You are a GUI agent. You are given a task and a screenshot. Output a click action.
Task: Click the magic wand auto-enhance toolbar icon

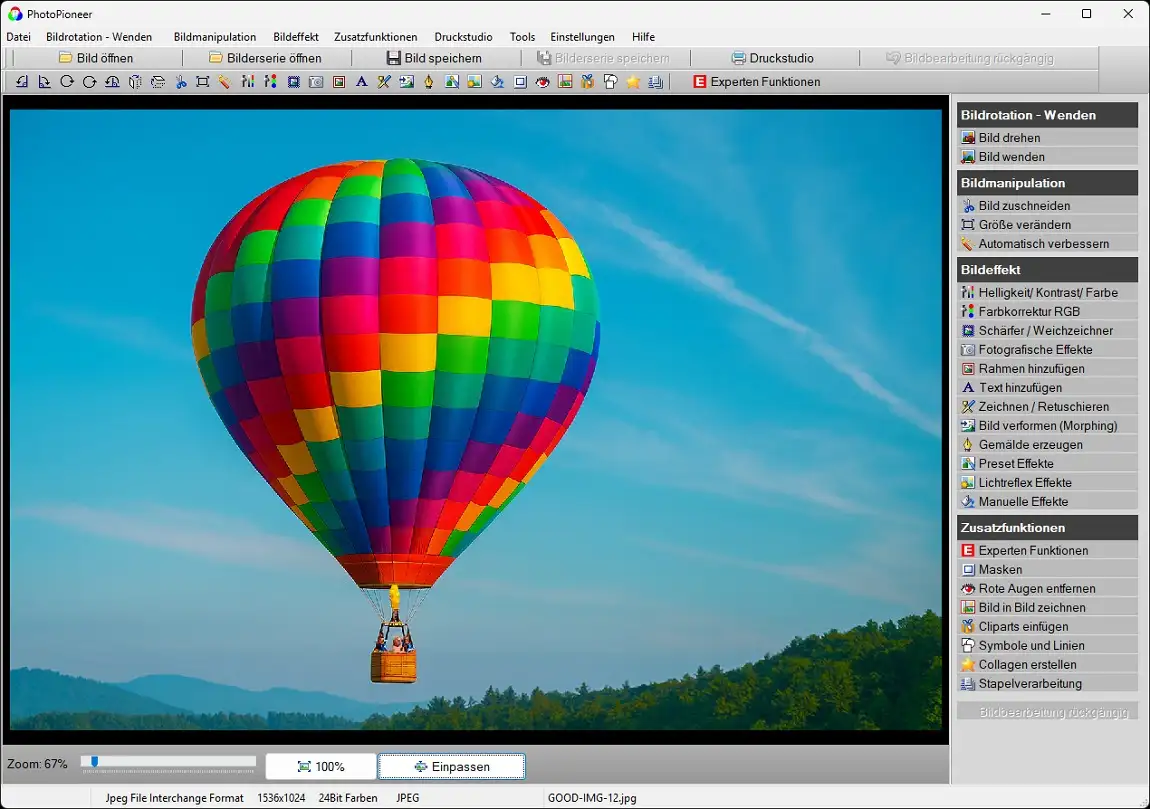pos(225,82)
